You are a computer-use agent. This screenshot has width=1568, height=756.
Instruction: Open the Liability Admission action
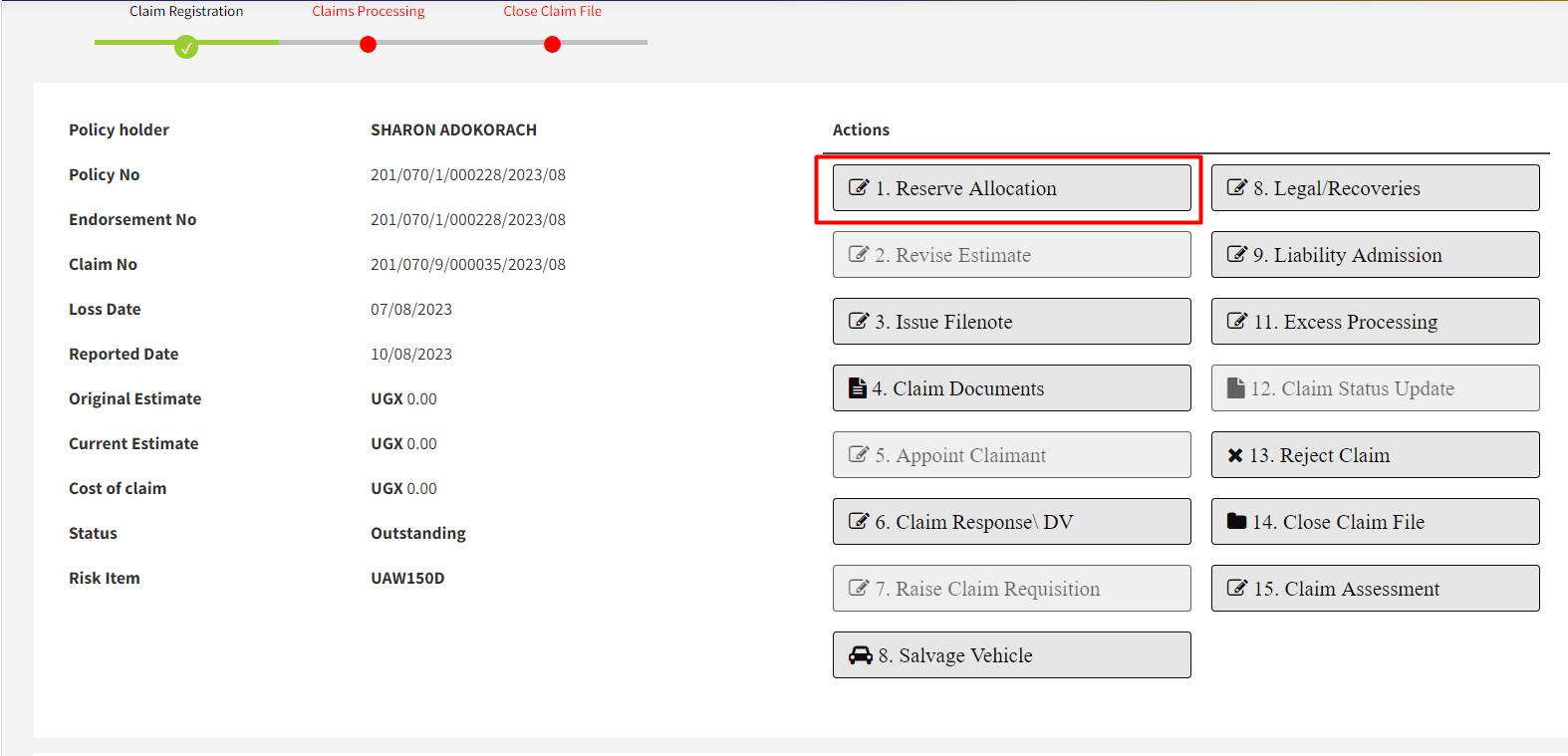pyautogui.click(x=1375, y=255)
